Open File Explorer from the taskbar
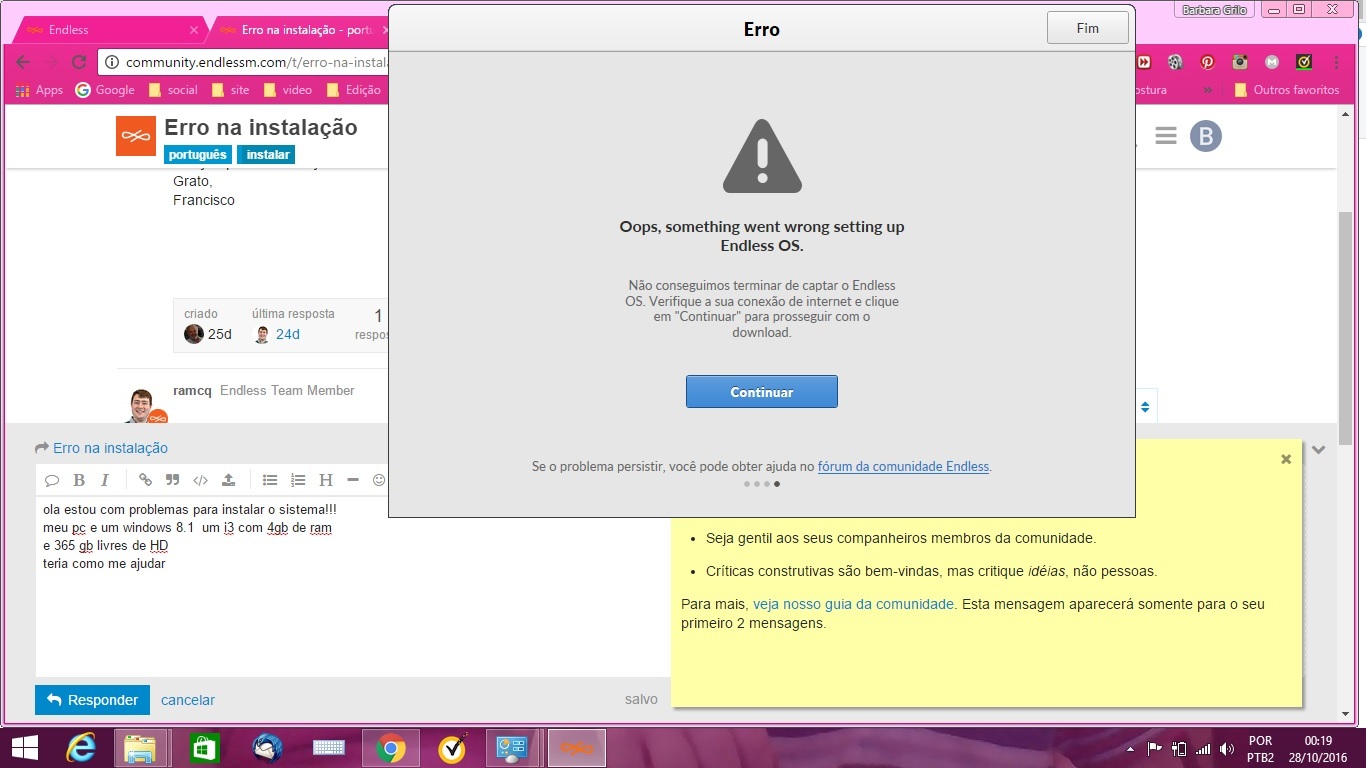 140,748
